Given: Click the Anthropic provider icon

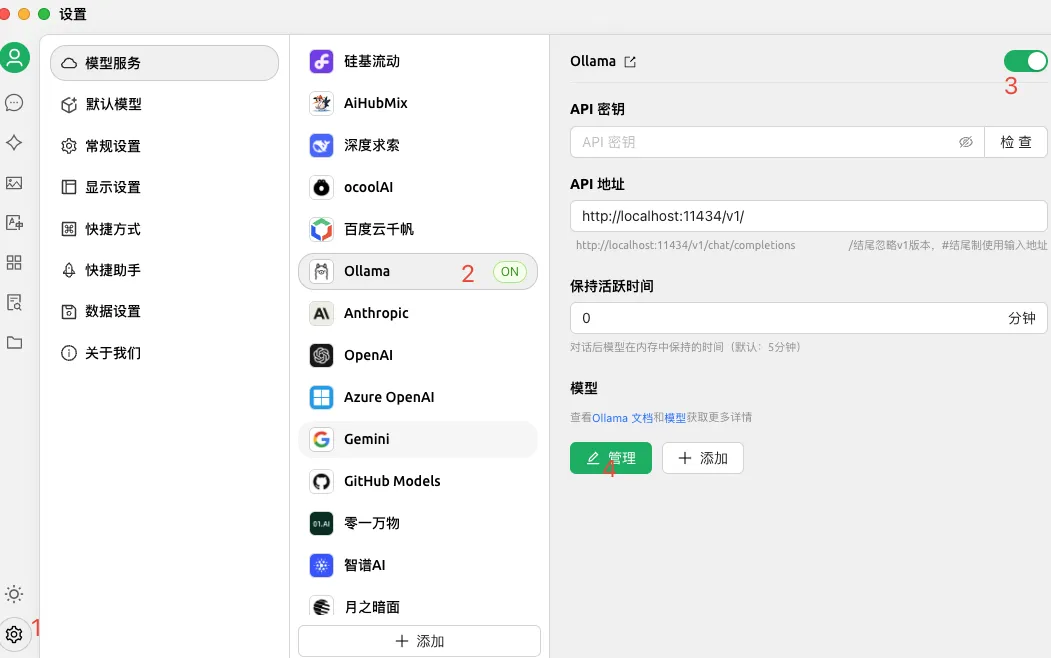Looking at the screenshot, I should [x=322, y=314].
